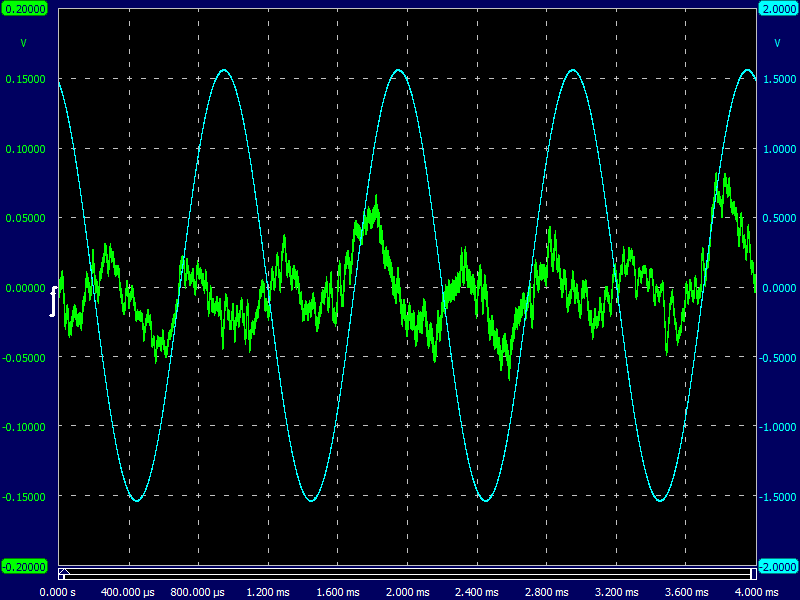The height and width of the screenshot is (600, 800).
Task: Click the 400.000 µs time label
Action: (128, 592)
